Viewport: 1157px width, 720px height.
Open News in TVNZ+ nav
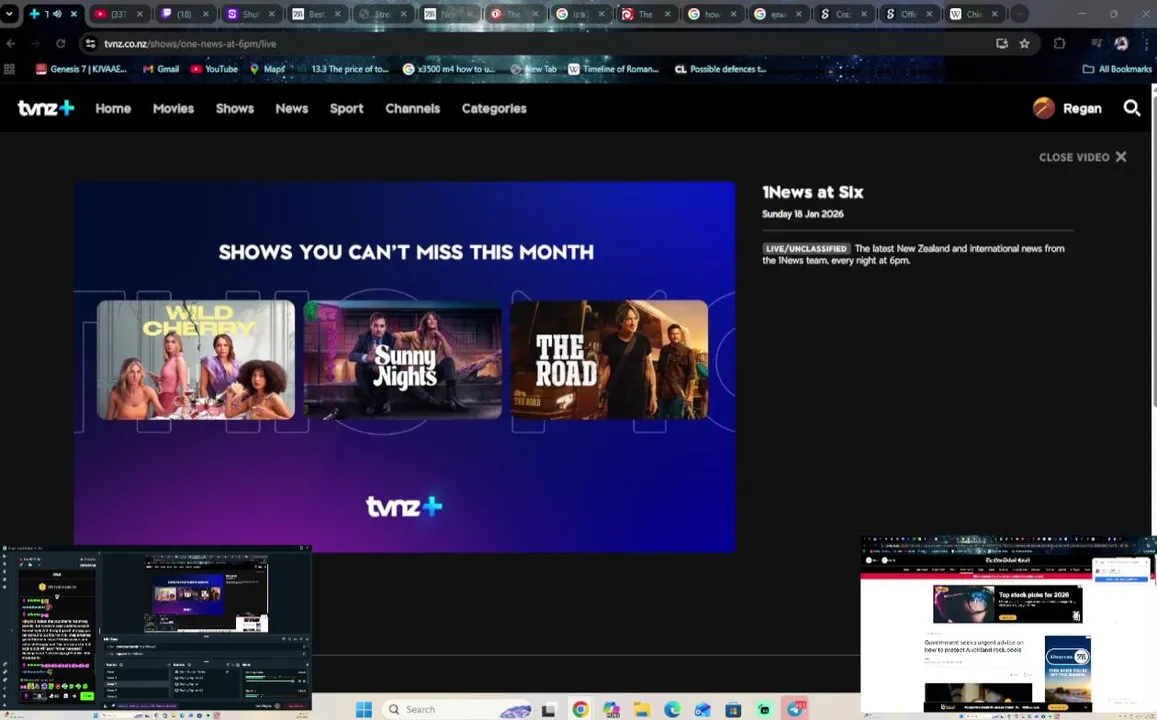click(x=291, y=108)
